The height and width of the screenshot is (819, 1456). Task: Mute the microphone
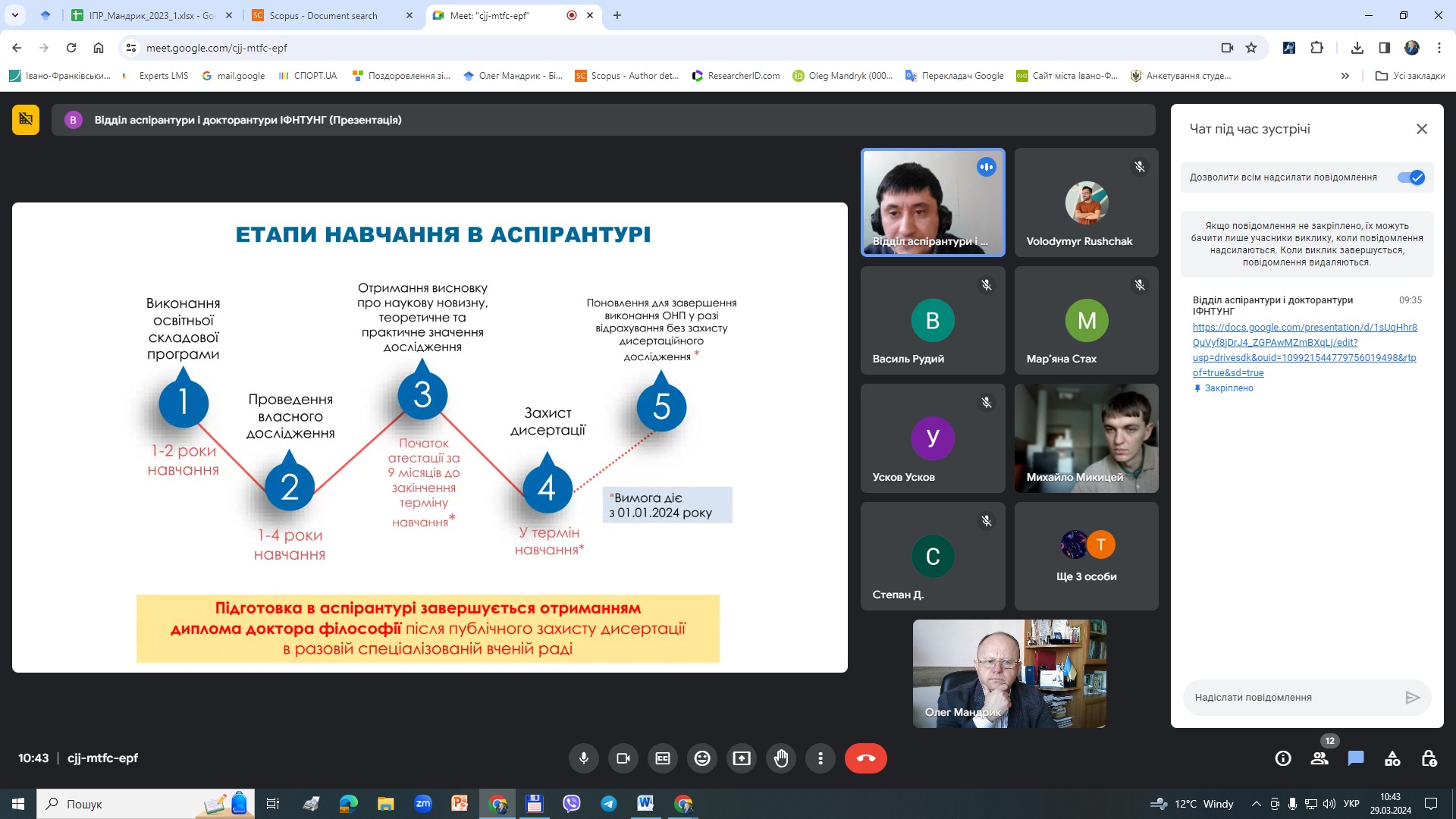[x=583, y=758]
